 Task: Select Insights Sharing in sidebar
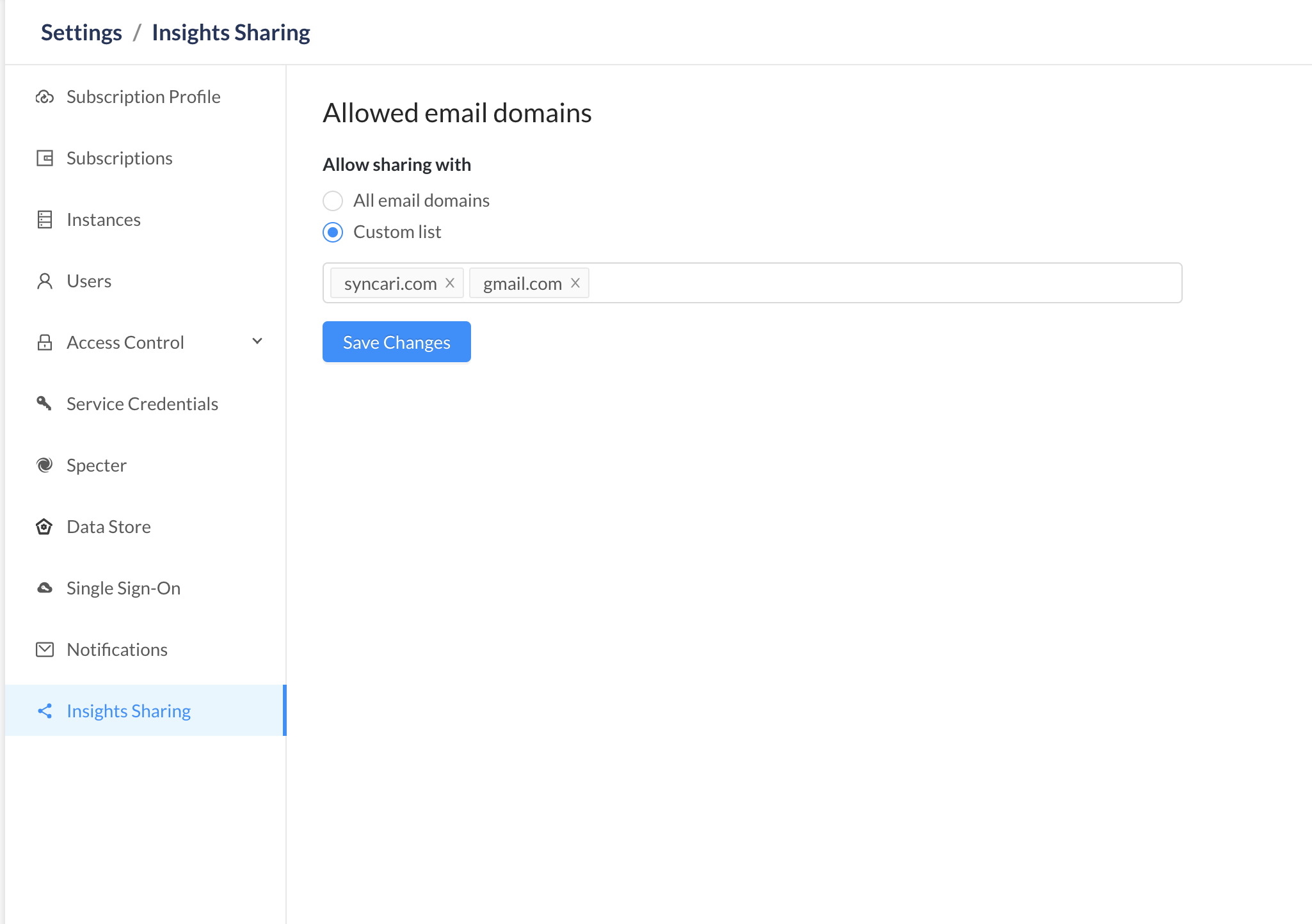tap(146, 710)
